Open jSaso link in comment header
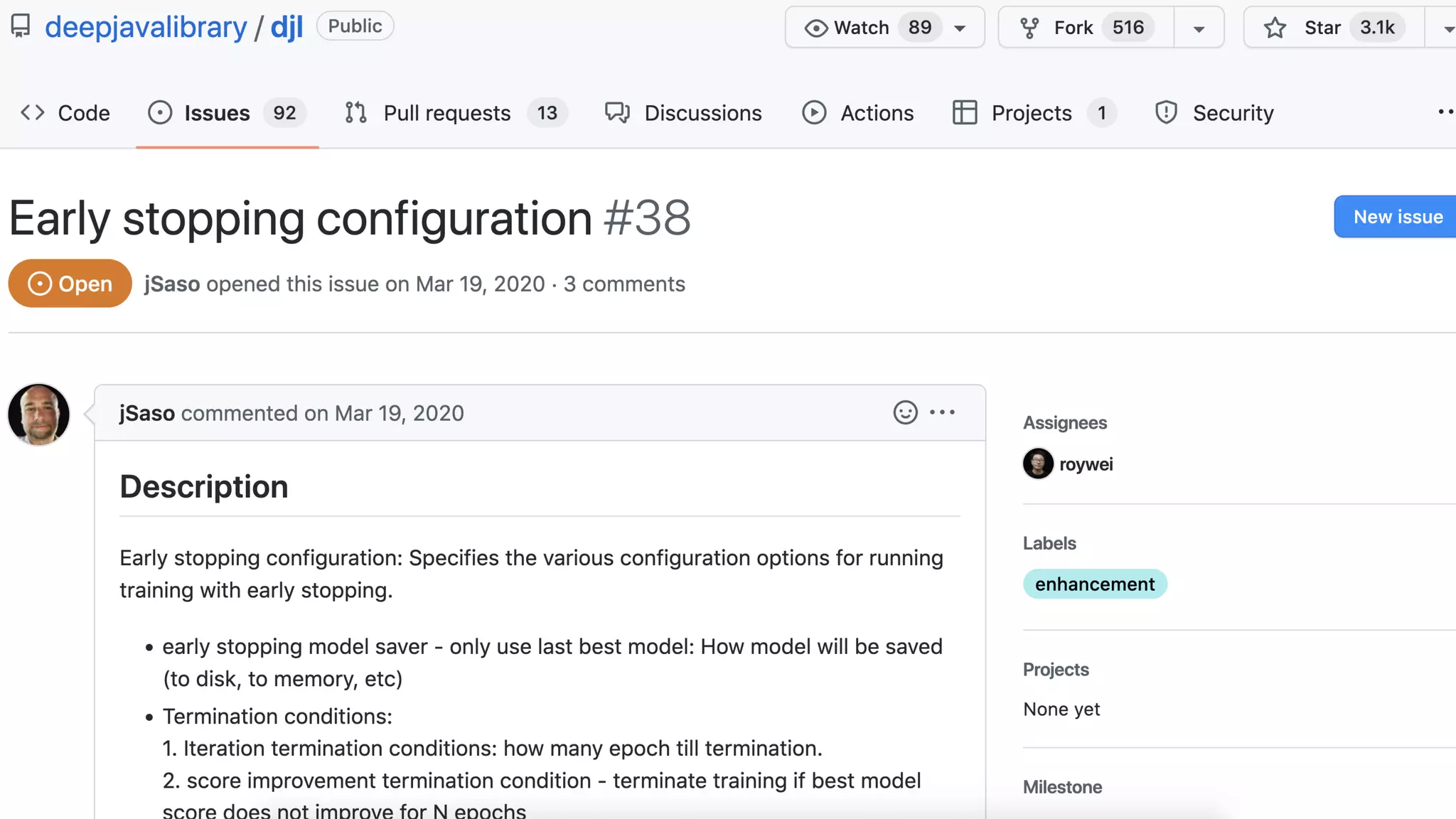 tap(147, 413)
